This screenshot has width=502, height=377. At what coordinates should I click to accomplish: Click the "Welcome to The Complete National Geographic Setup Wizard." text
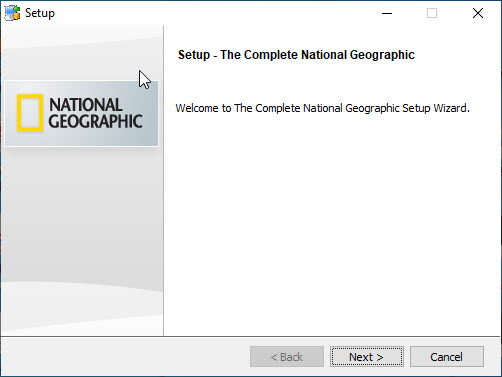(322, 108)
